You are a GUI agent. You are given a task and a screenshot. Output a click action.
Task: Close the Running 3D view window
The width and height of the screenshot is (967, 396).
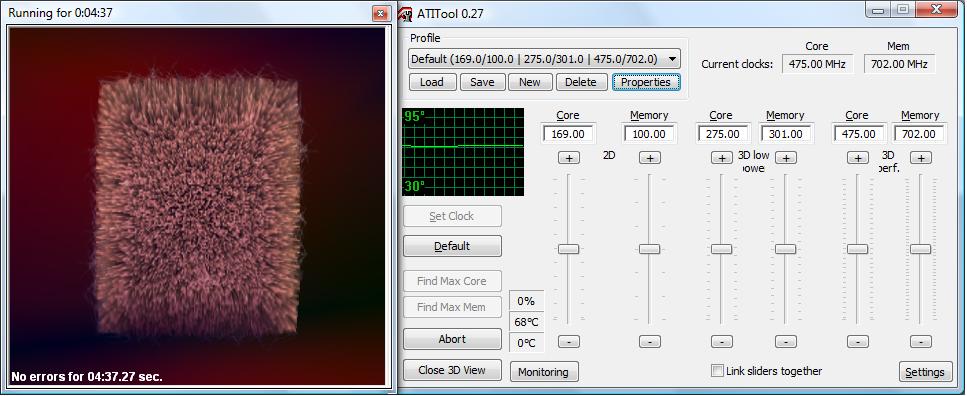381,12
